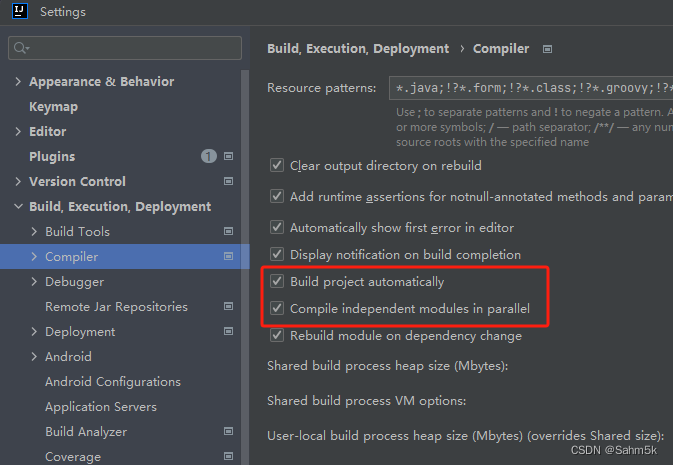Screen dimensions: 673x465
Task: Click project-level icon next to Build Analyzer
Action: click(228, 431)
